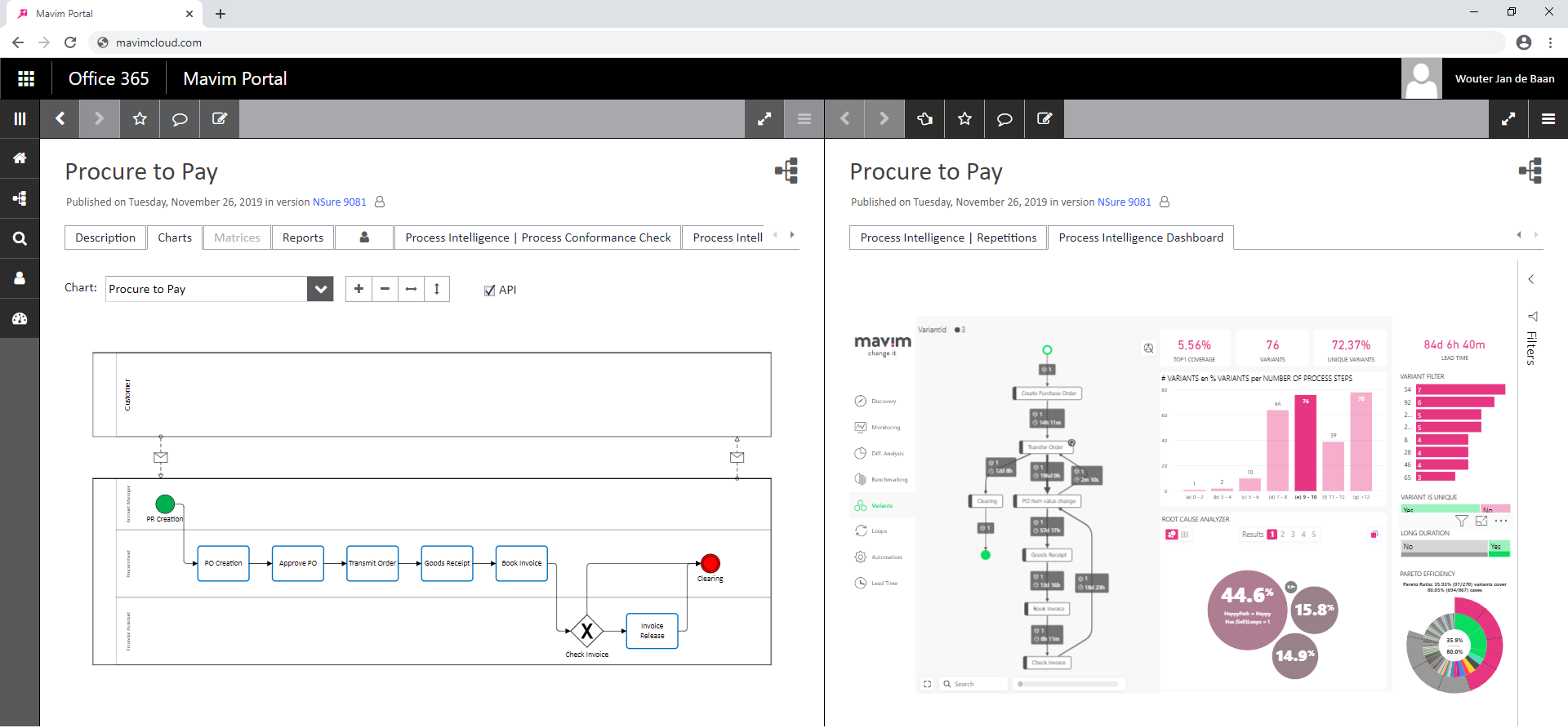The height and width of the screenshot is (728, 1568).
Task: Open the right pane hamburger menu
Action: [1548, 119]
